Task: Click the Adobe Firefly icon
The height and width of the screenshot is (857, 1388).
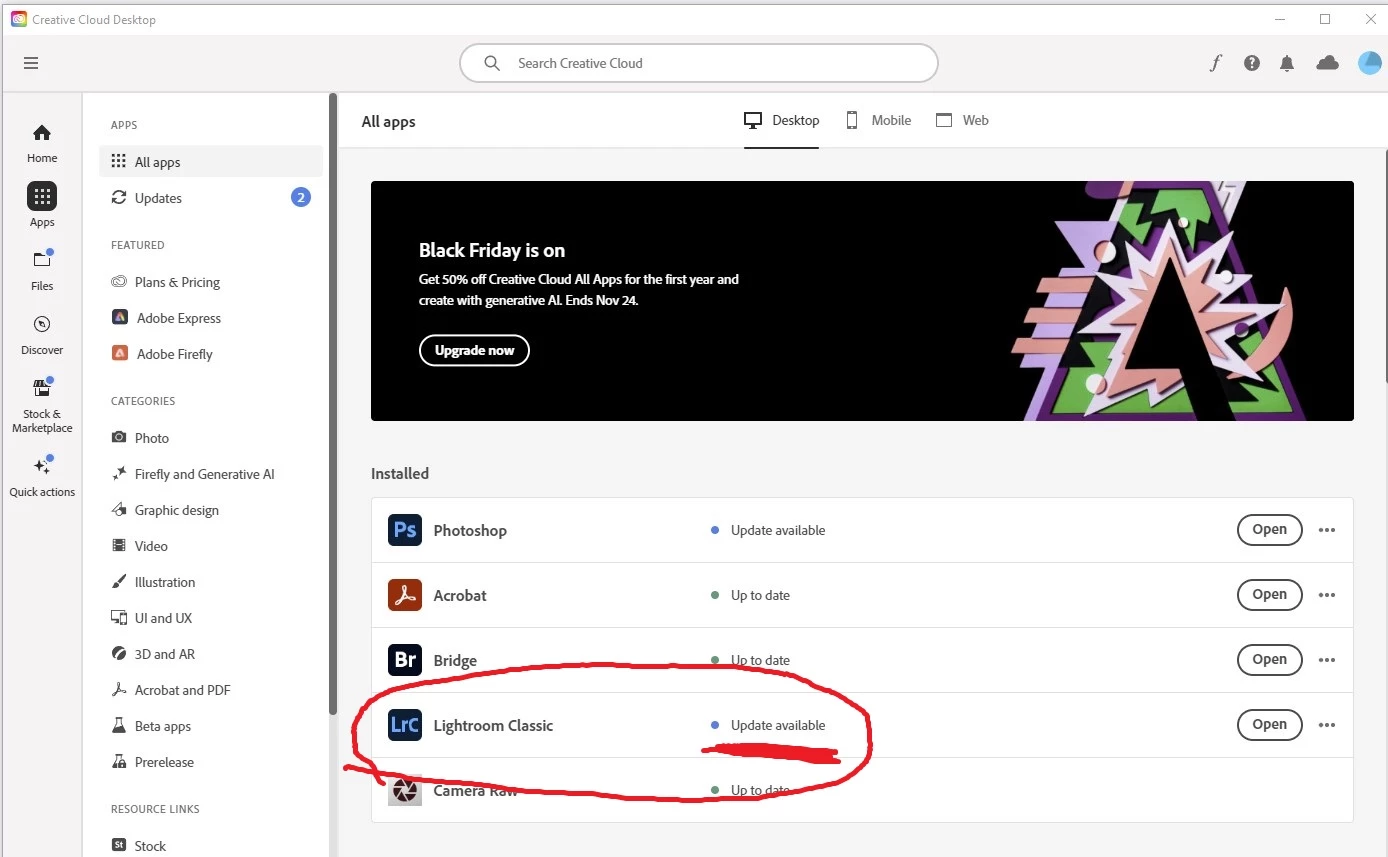Action: coord(119,354)
